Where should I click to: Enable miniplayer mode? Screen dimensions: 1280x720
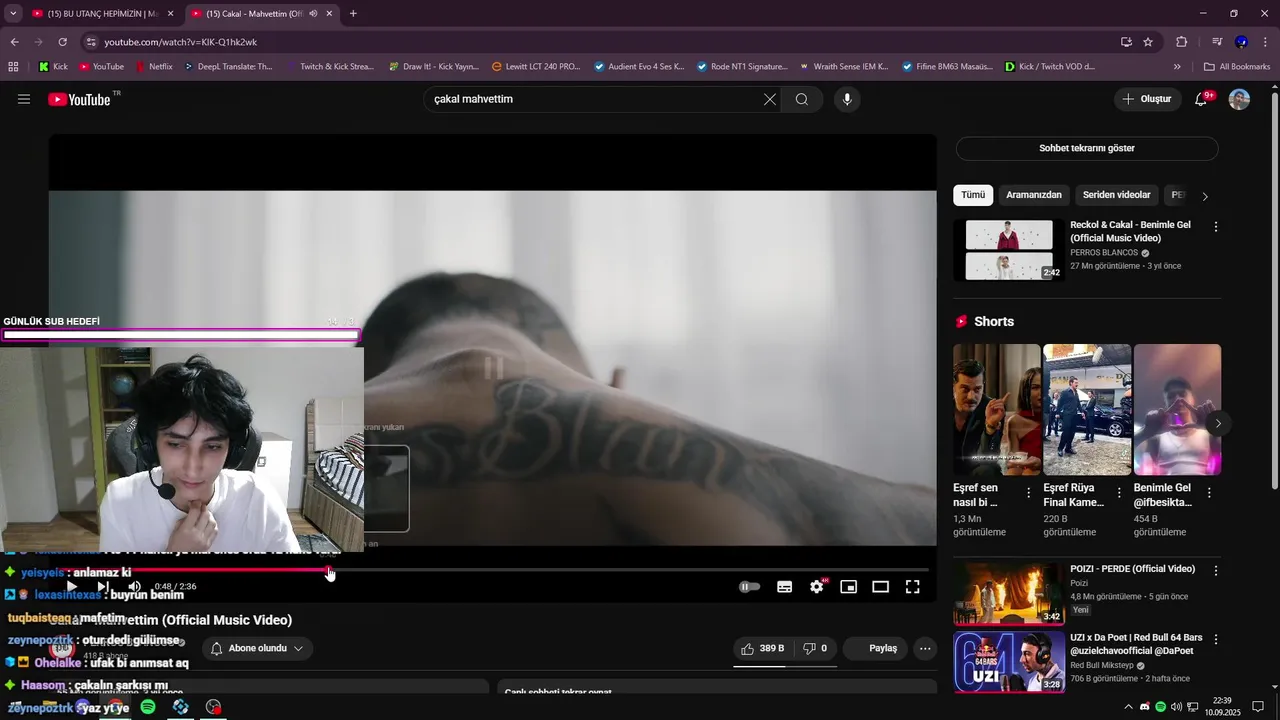pyautogui.click(x=849, y=587)
